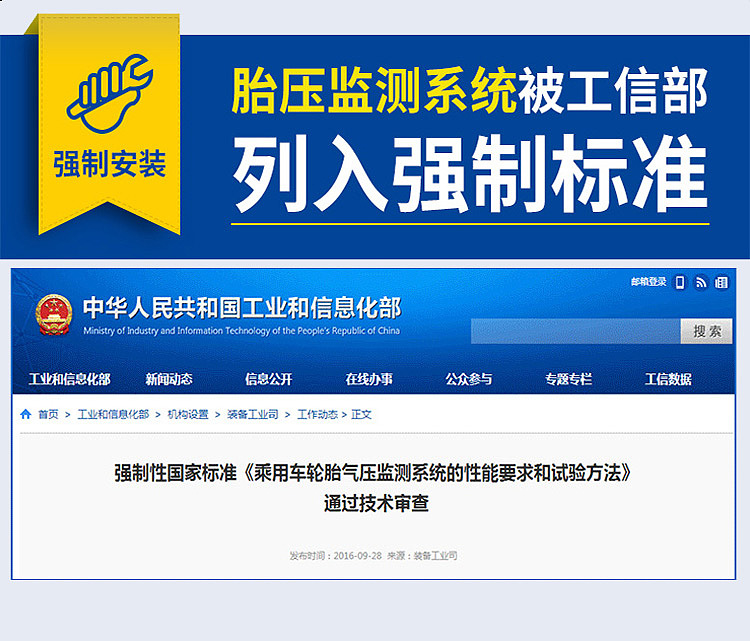Go to 首页 in the breadcrumb

tap(48, 414)
